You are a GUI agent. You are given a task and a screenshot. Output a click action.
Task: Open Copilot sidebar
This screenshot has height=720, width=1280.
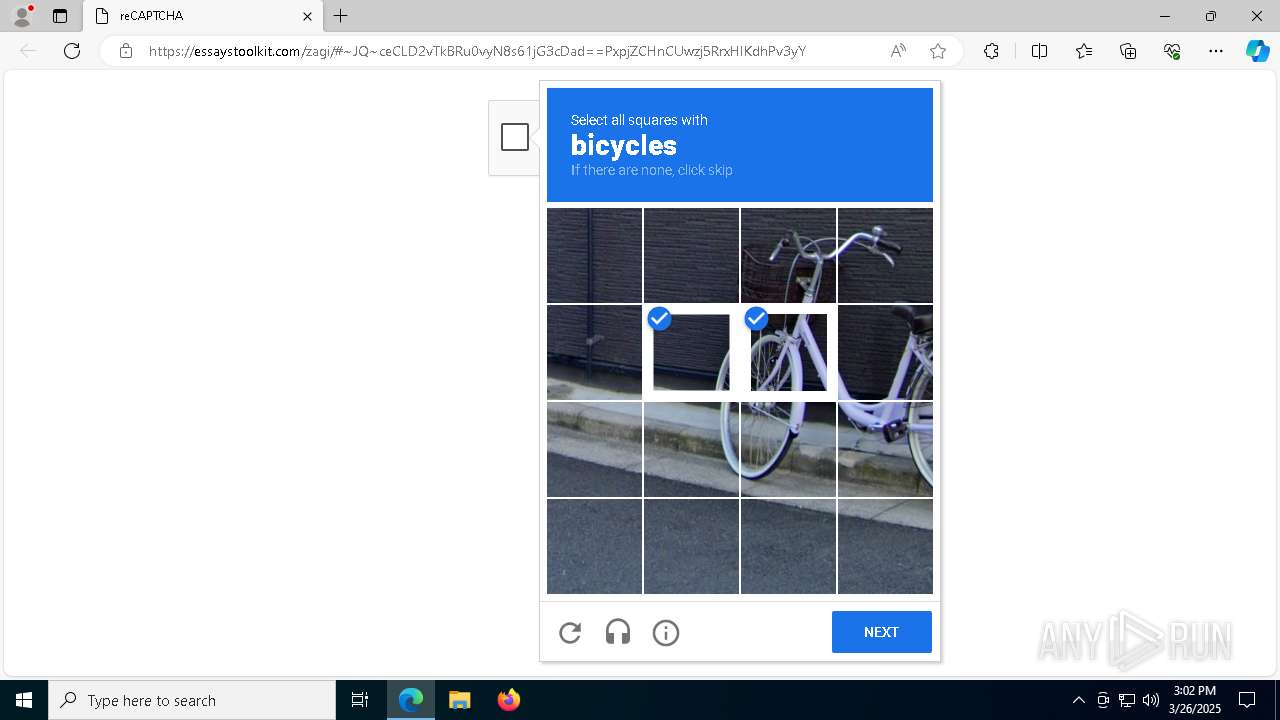[x=1257, y=51]
